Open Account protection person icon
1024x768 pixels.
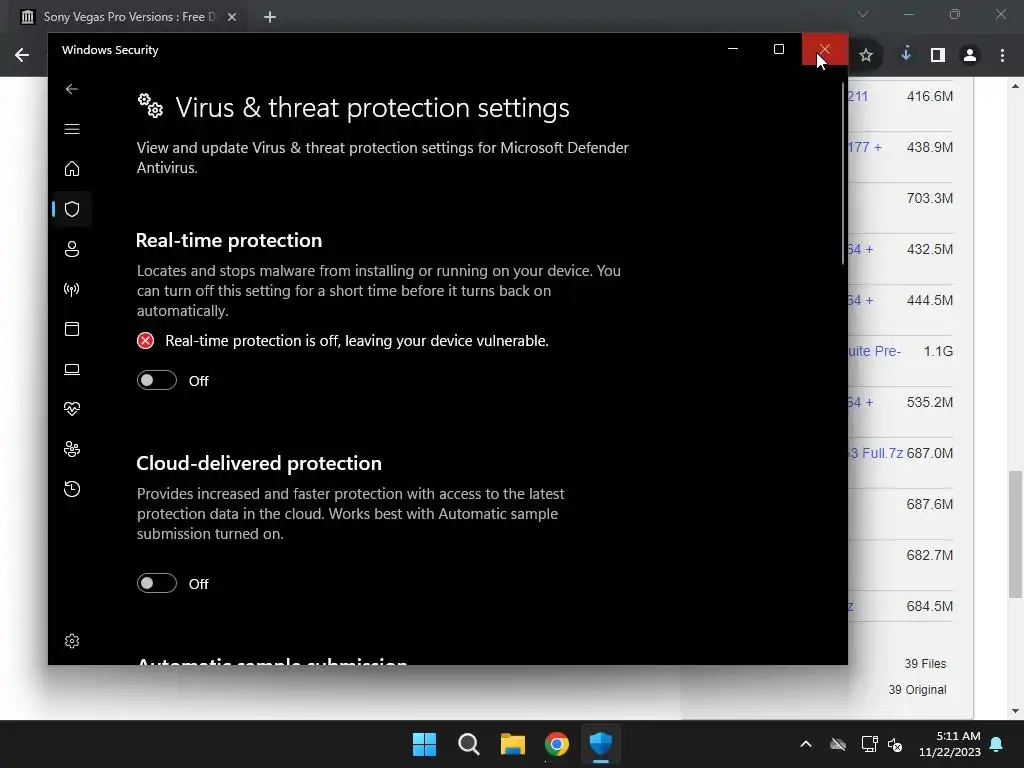tap(72, 249)
